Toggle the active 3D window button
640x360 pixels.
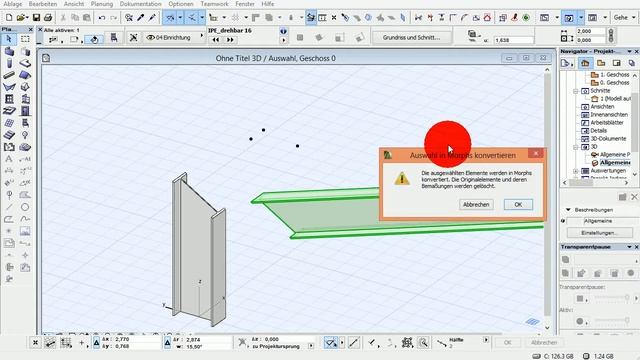(x=569, y=18)
